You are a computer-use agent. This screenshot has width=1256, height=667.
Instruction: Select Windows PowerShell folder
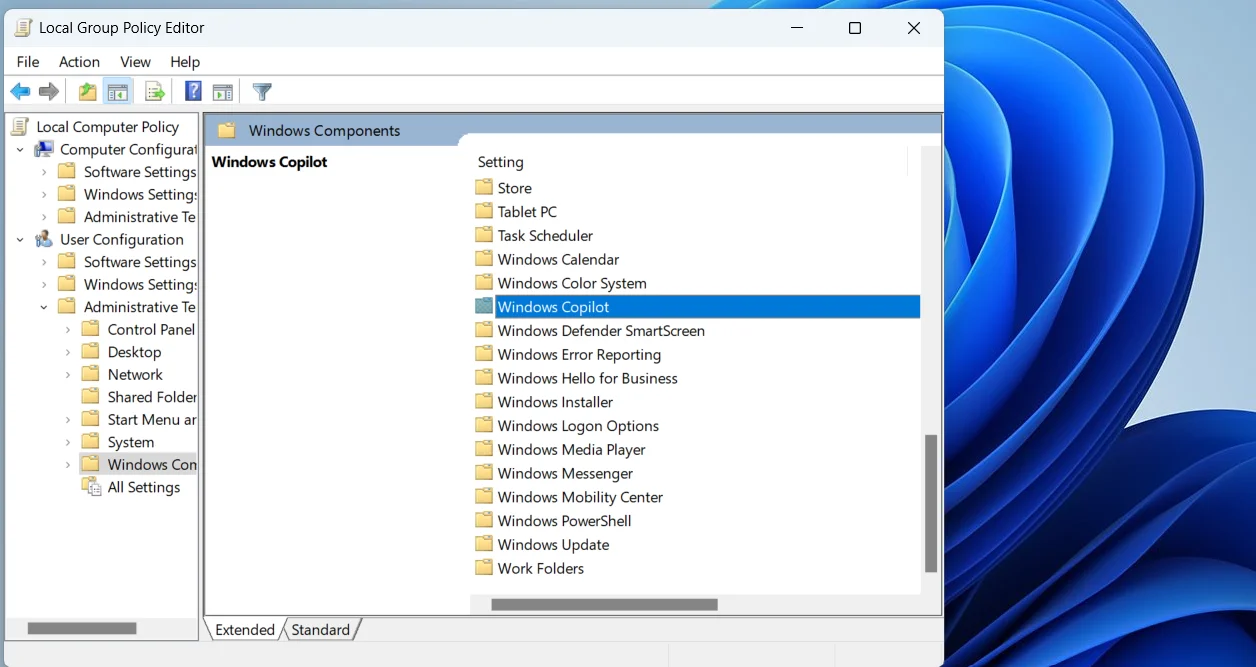coord(564,521)
